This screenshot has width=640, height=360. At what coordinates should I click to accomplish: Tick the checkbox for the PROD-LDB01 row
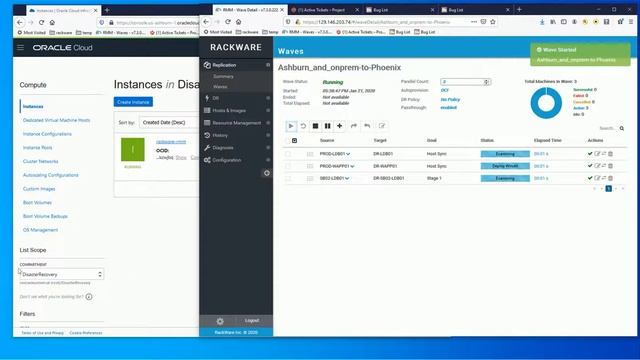point(288,154)
